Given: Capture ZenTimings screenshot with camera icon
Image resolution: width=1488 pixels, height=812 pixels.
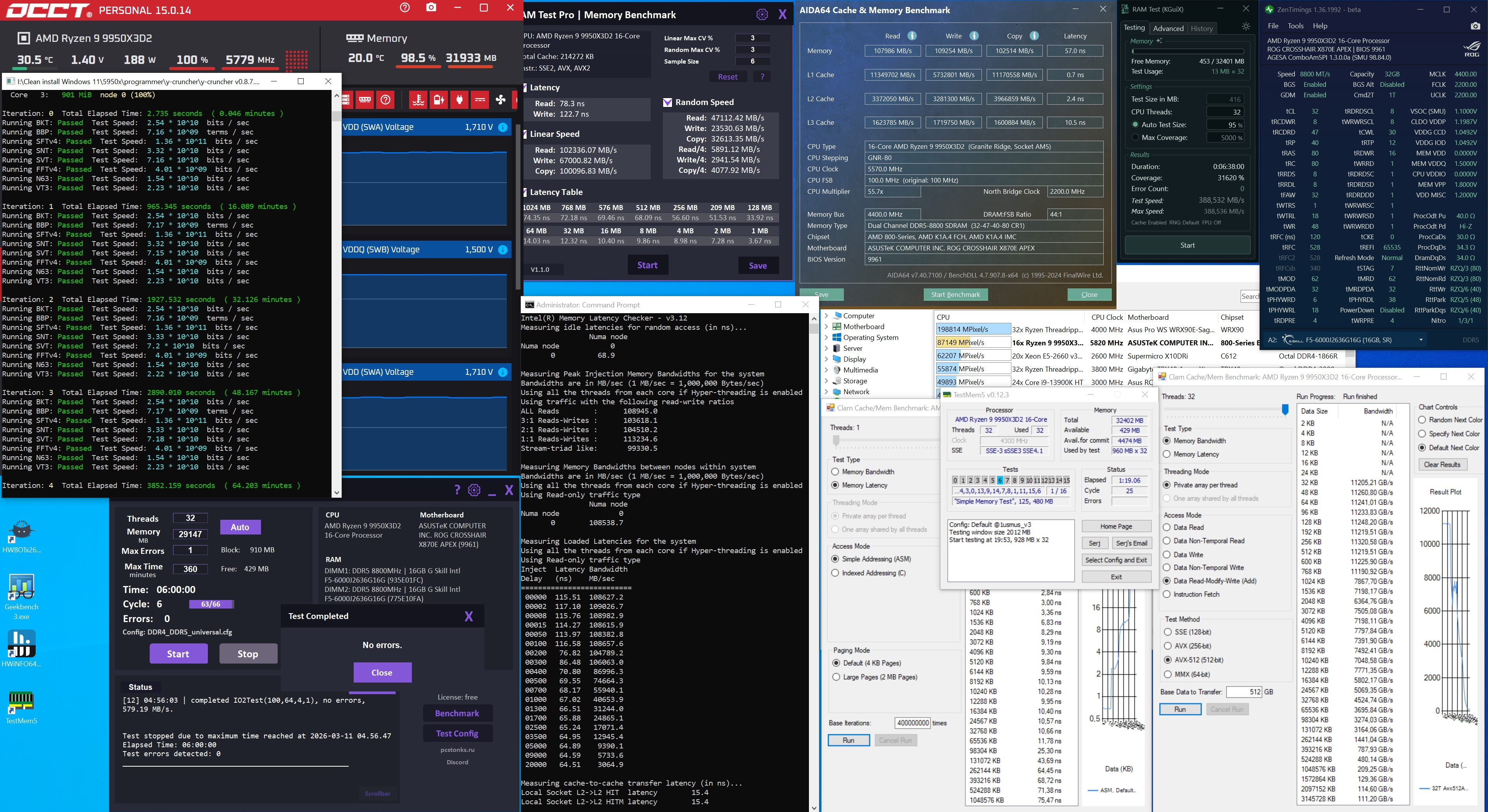Looking at the screenshot, I should pyautogui.click(x=1475, y=26).
